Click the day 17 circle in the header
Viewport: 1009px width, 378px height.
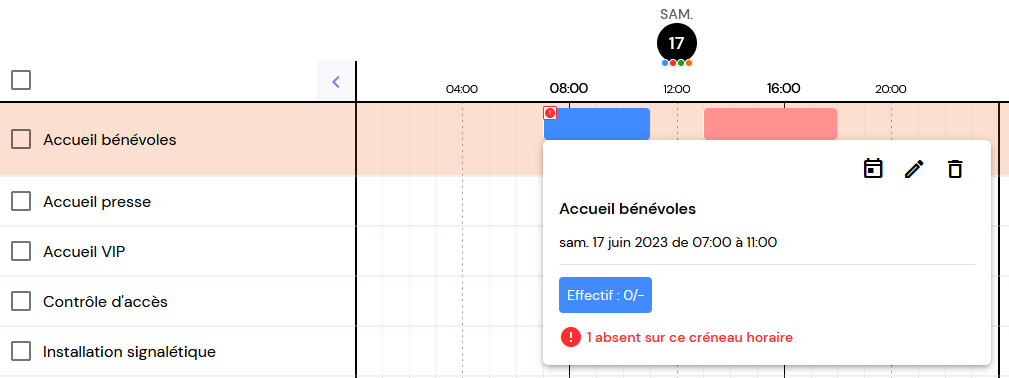tap(676, 43)
